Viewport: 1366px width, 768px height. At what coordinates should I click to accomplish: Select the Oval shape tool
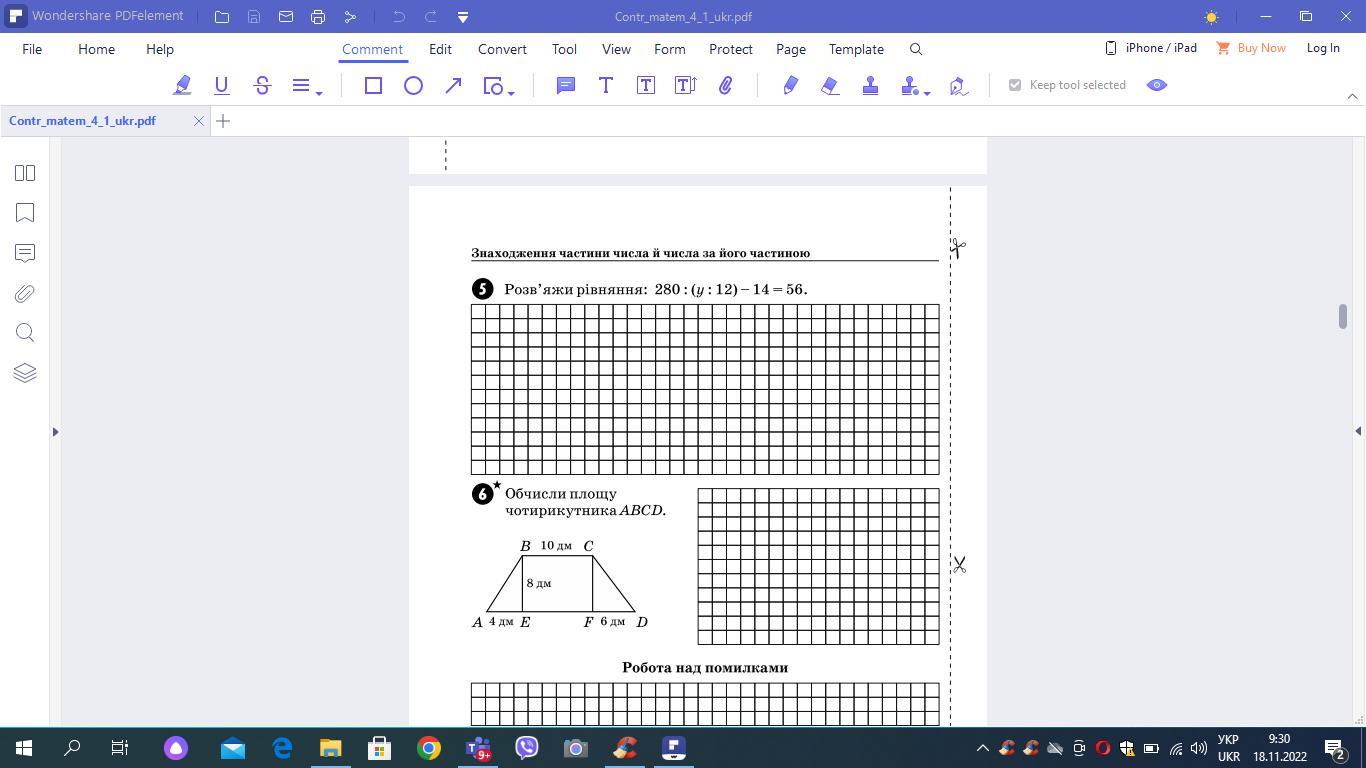click(413, 86)
